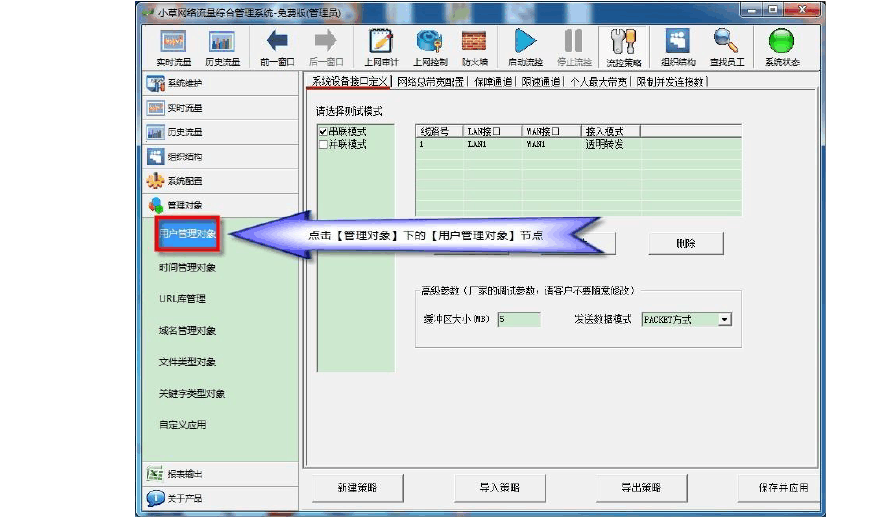The height and width of the screenshot is (517, 893).
Task: Open the 系统状态 green ball icon
Action: tap(782, 48)
